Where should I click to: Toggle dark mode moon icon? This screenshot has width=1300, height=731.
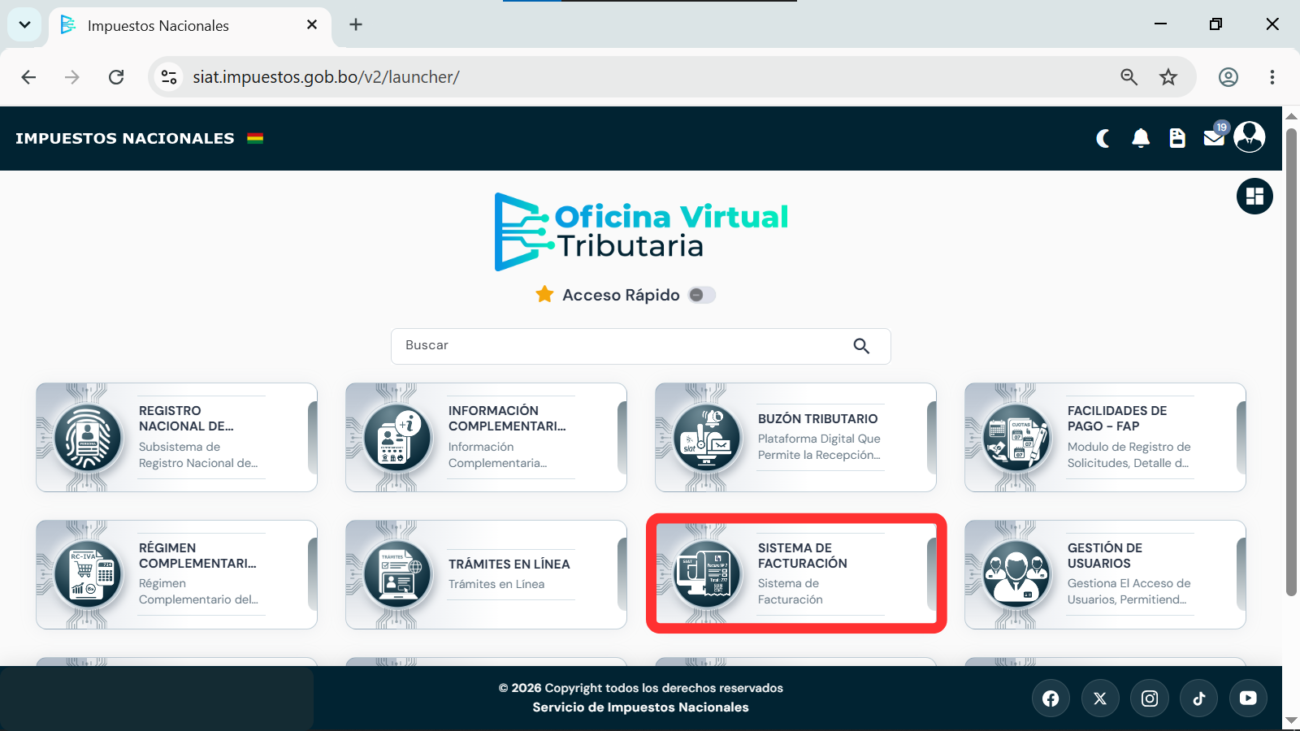pyautogui.click(x=1103, y=138)
